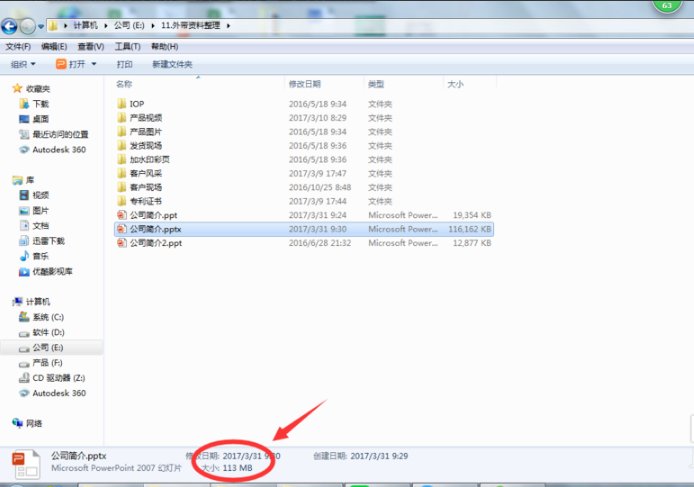Select 公司 (E:) in the address breadcrumb
Screen dimensions: 694x487
pos(129,26)
